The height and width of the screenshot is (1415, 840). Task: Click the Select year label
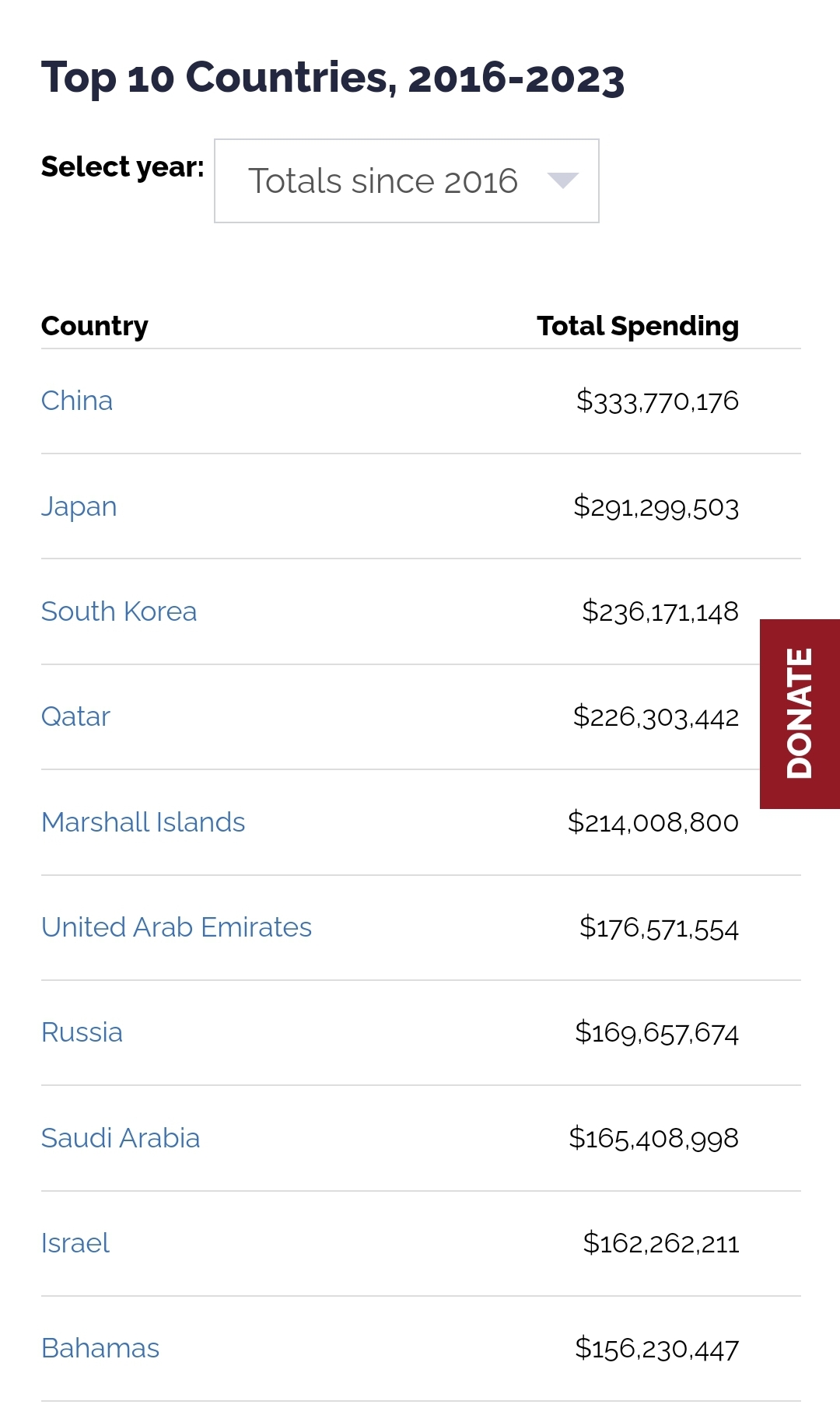(x=123, y=167)
